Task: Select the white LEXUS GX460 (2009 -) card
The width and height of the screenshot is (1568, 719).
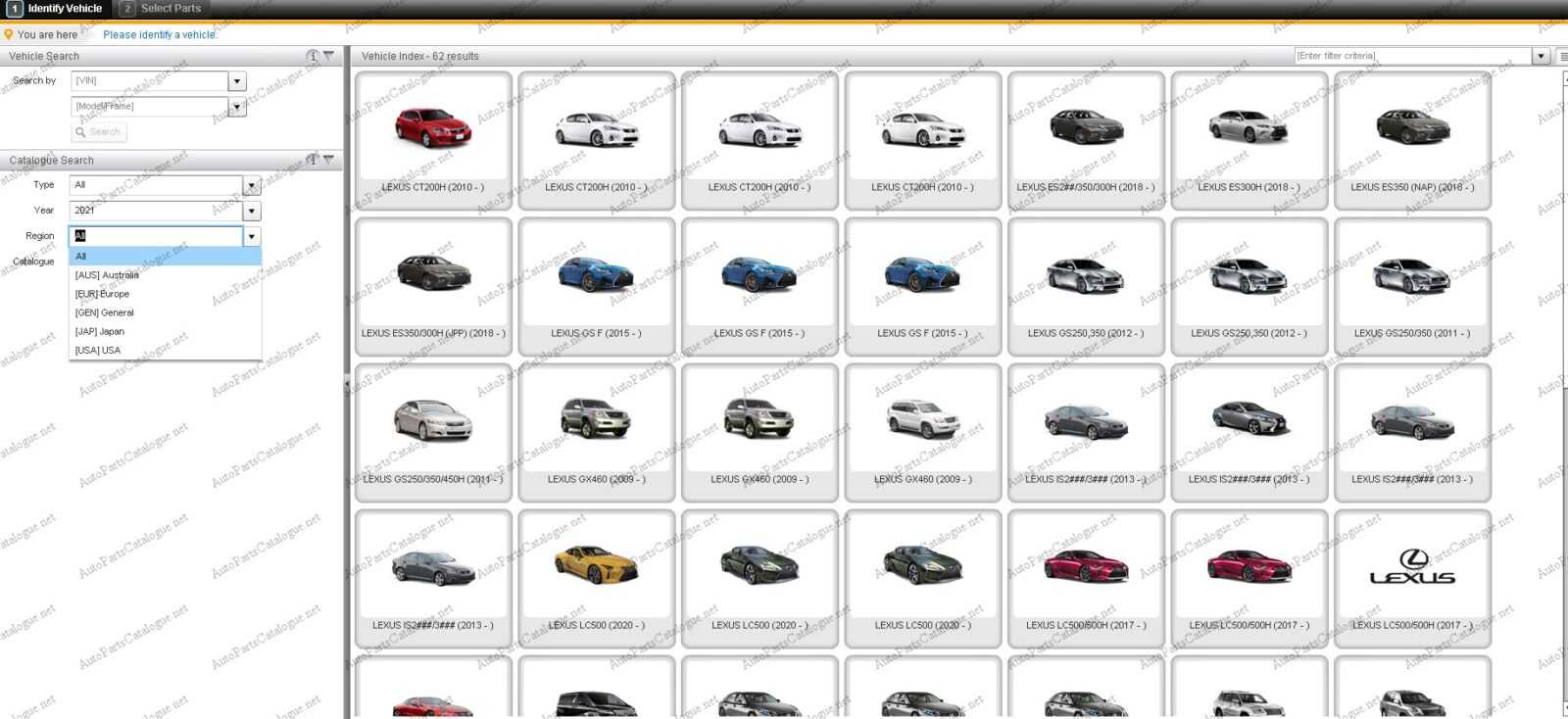Action: 923,432
